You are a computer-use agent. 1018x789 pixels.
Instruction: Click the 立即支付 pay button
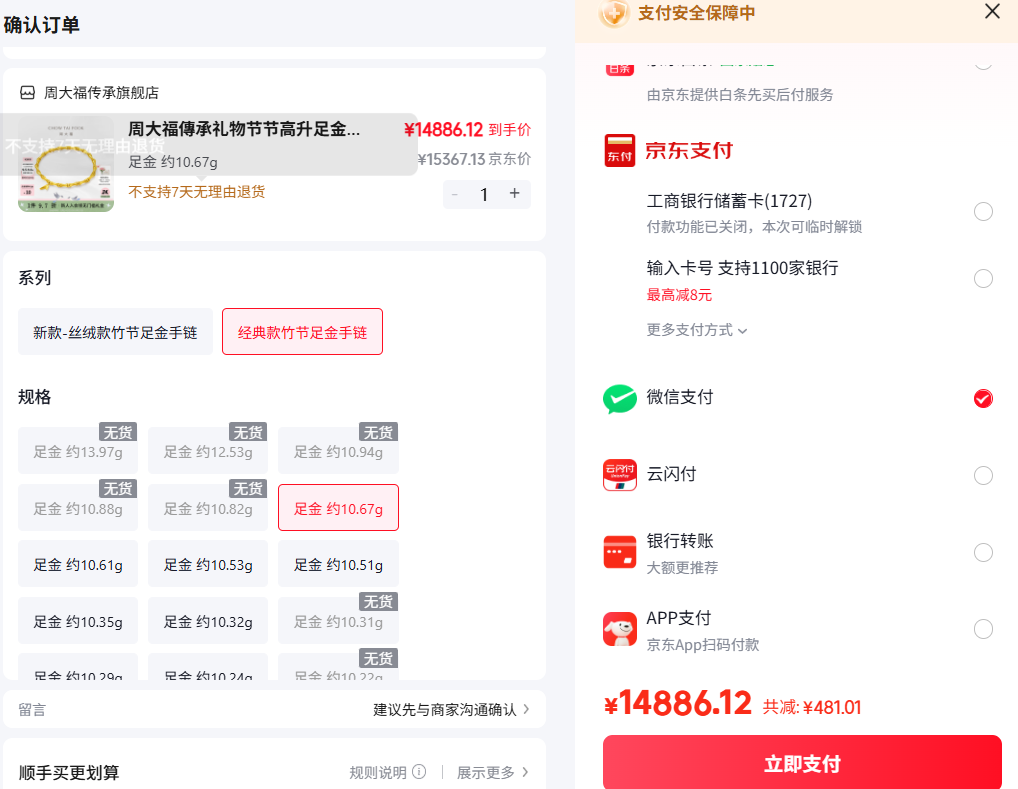(x=802, y=762)
